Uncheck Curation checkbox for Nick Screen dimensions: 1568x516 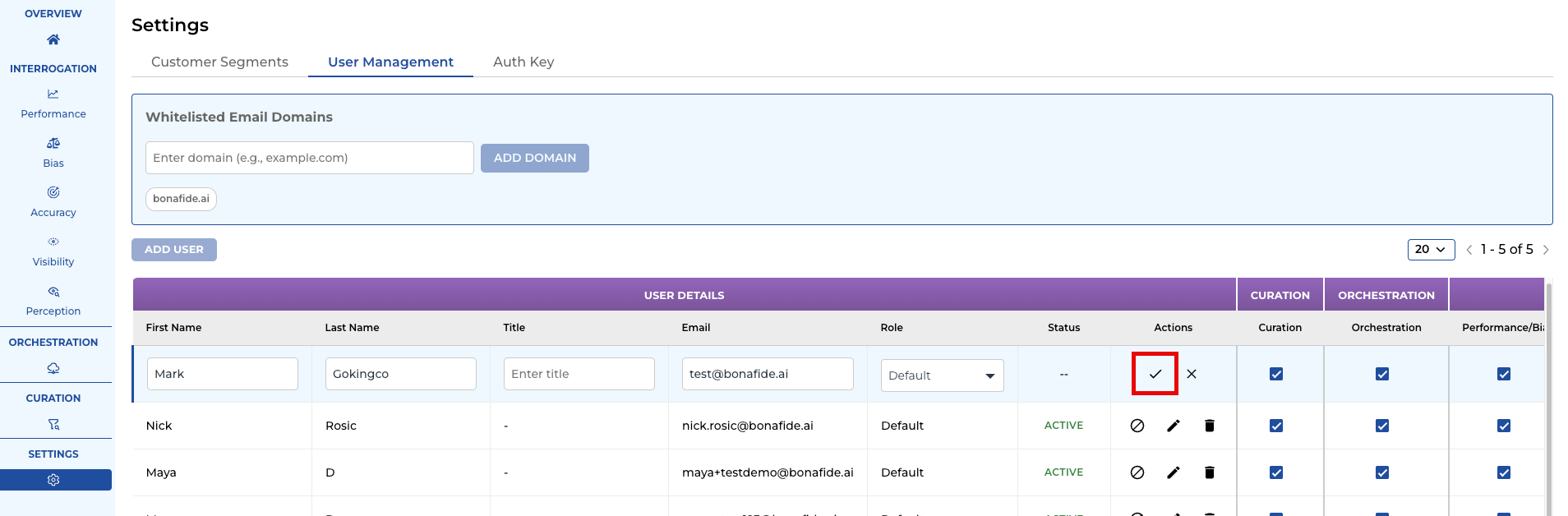point(1275,426)
